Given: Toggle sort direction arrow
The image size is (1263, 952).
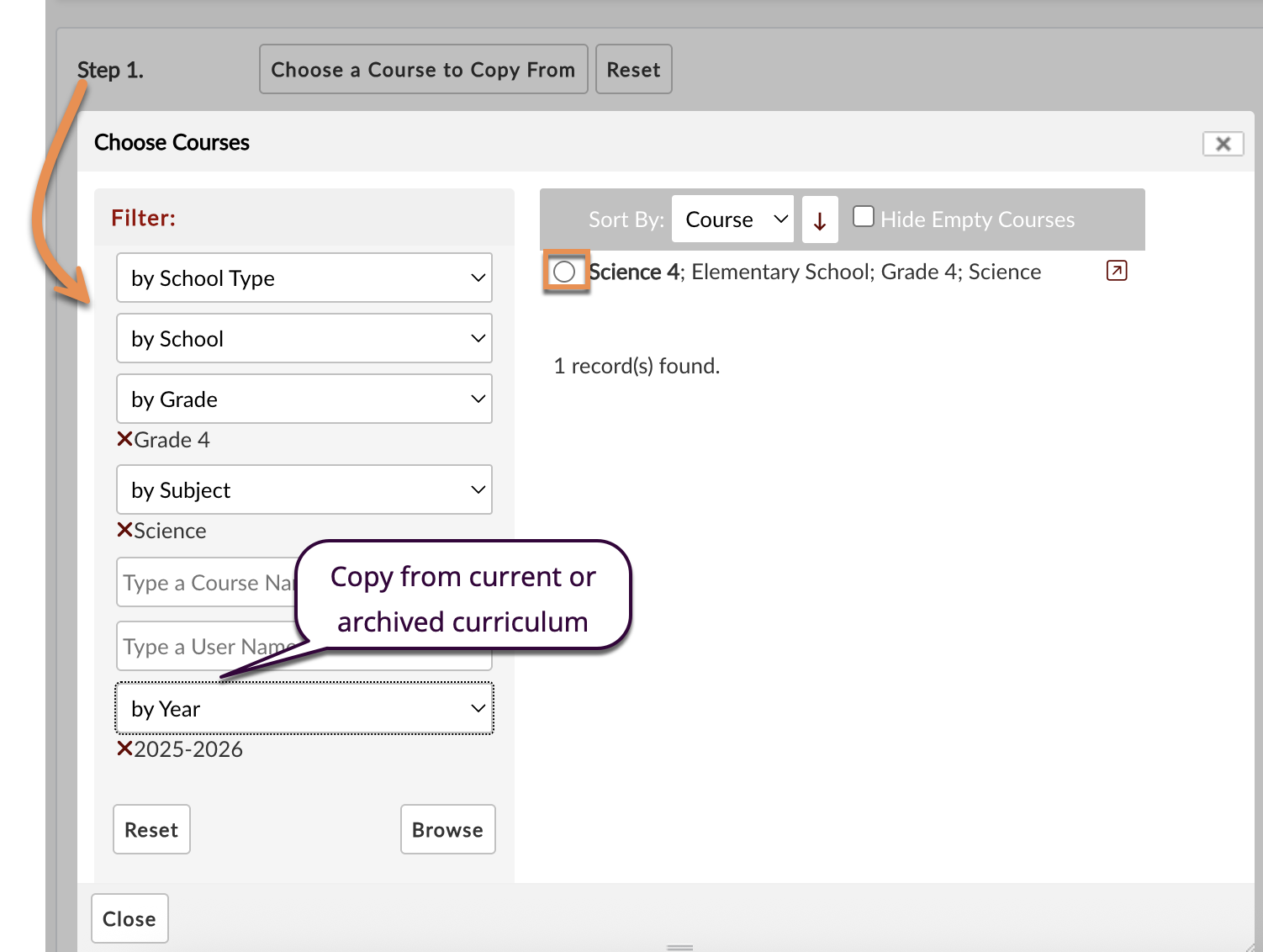Looking at the screenshot, I should [820, 220].
